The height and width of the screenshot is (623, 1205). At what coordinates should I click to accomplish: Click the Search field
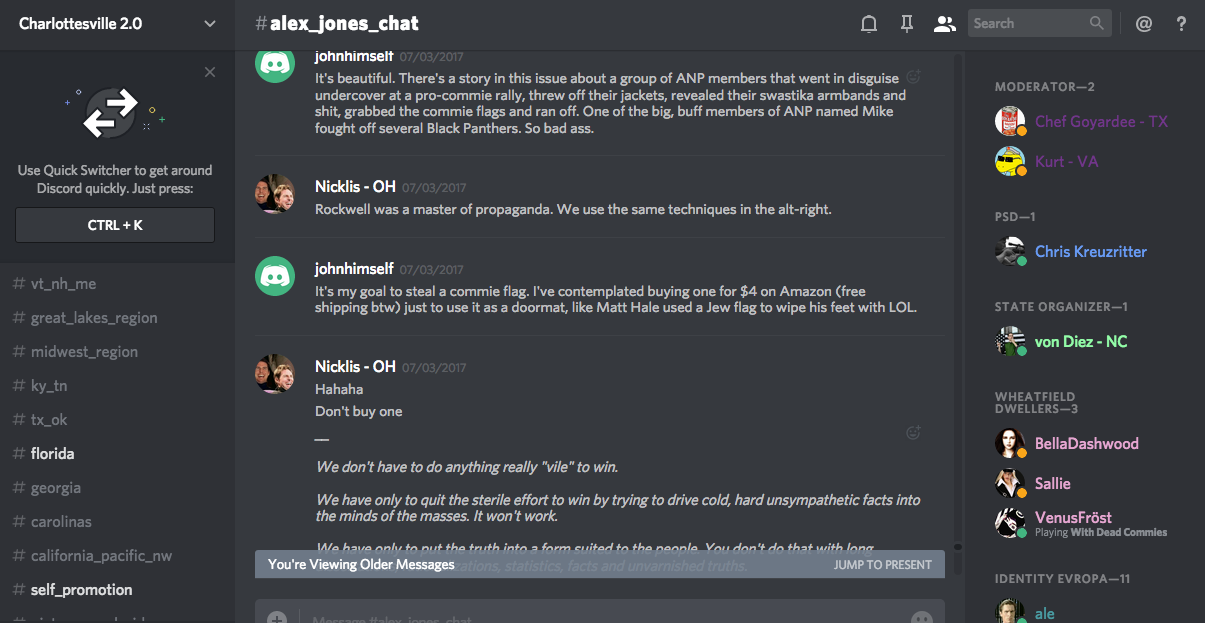coord(1028,24)
